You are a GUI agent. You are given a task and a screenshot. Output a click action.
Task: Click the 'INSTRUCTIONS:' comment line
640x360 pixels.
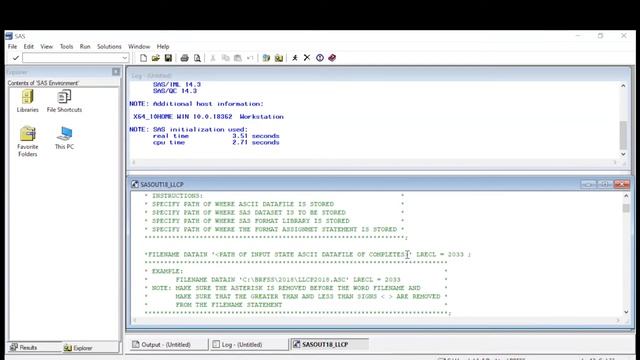177,196
